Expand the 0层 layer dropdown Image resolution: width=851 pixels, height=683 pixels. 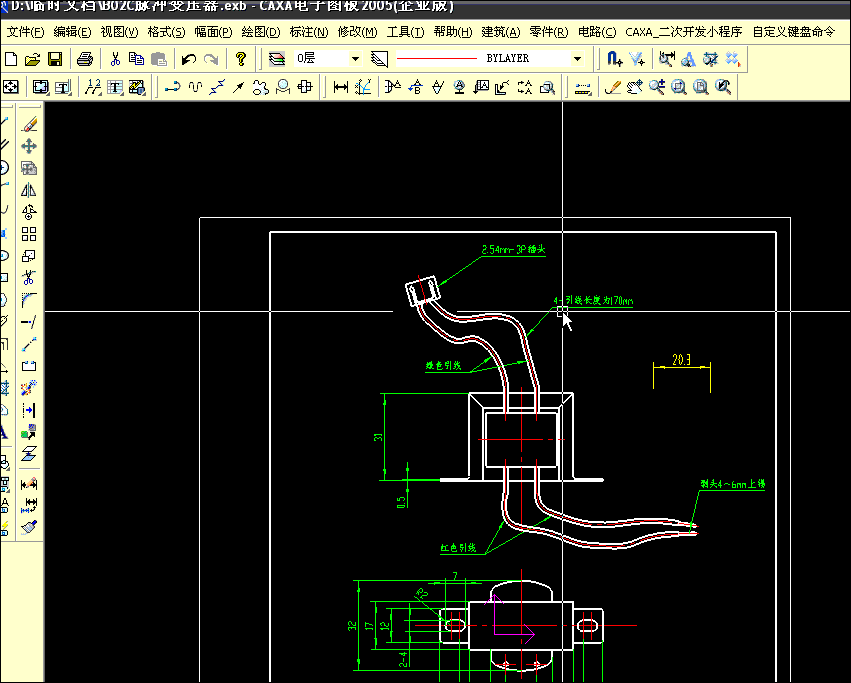tap(355, 59)
